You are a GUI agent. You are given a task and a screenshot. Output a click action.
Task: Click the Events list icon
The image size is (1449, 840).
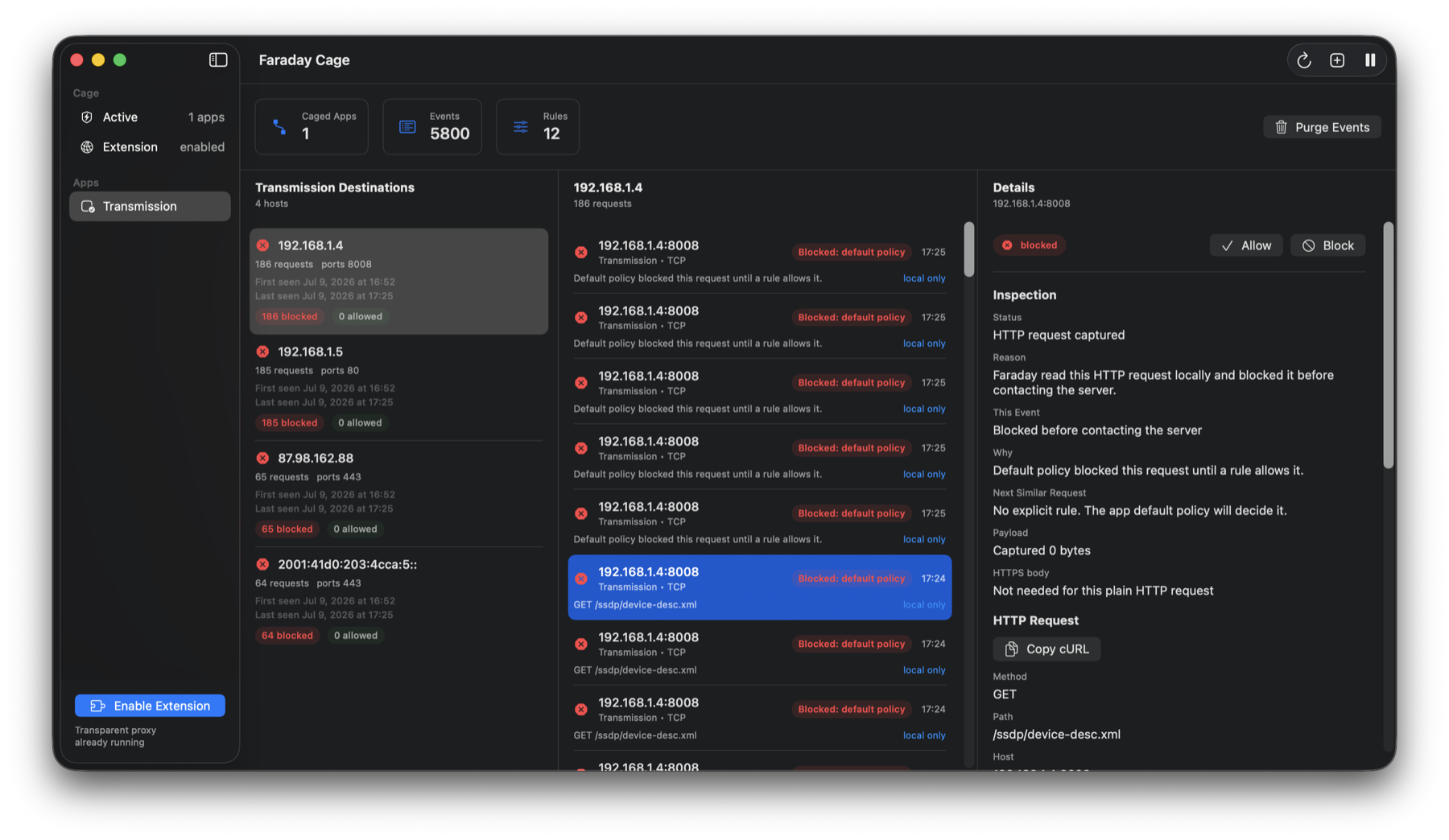(x=407, y=126)
